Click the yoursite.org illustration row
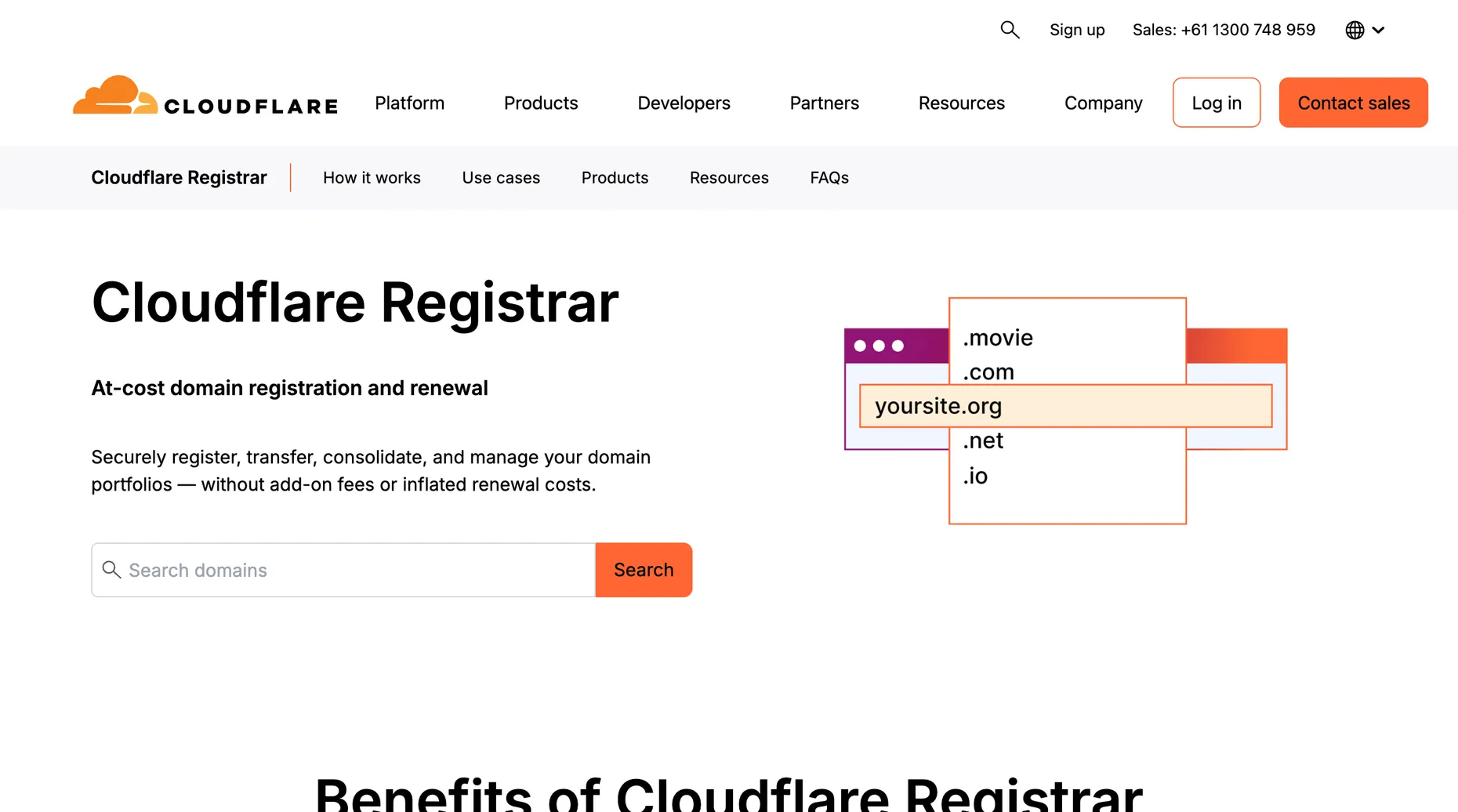1458x812 pixels. (1065, 406)
